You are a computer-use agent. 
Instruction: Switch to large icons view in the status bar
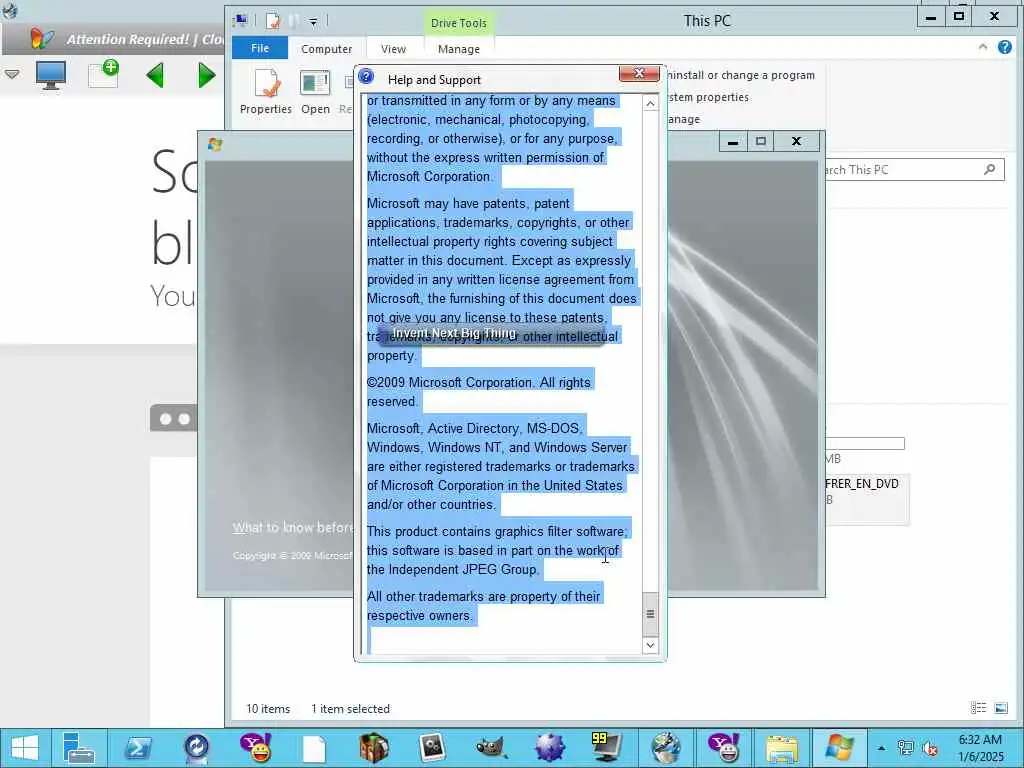coord(1000,708)
